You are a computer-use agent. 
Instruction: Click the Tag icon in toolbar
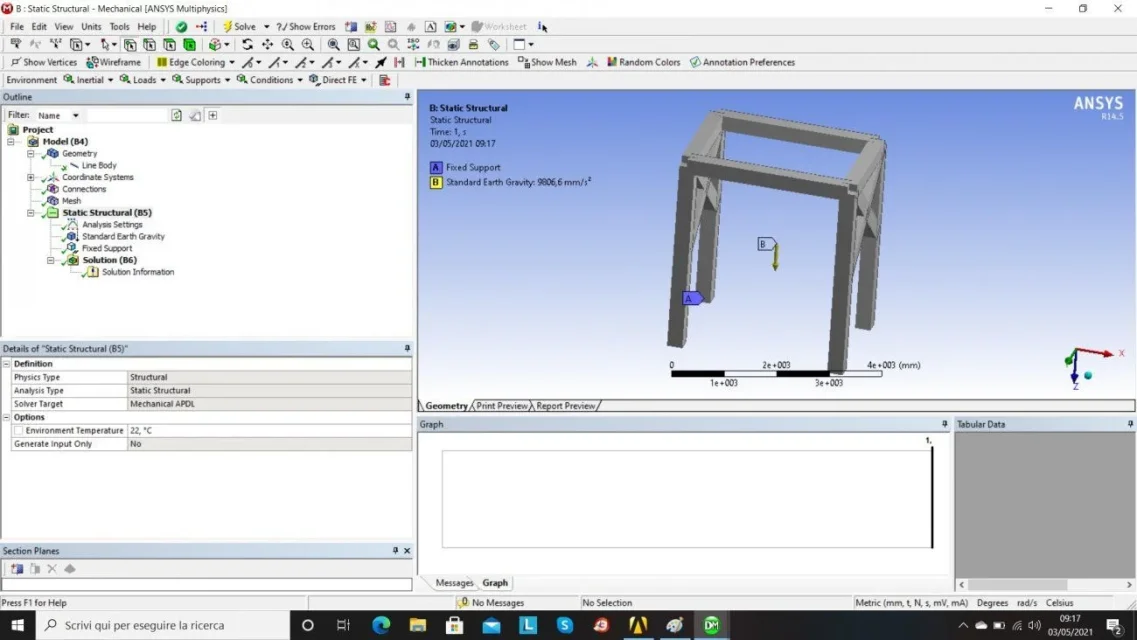coord(494,44)
